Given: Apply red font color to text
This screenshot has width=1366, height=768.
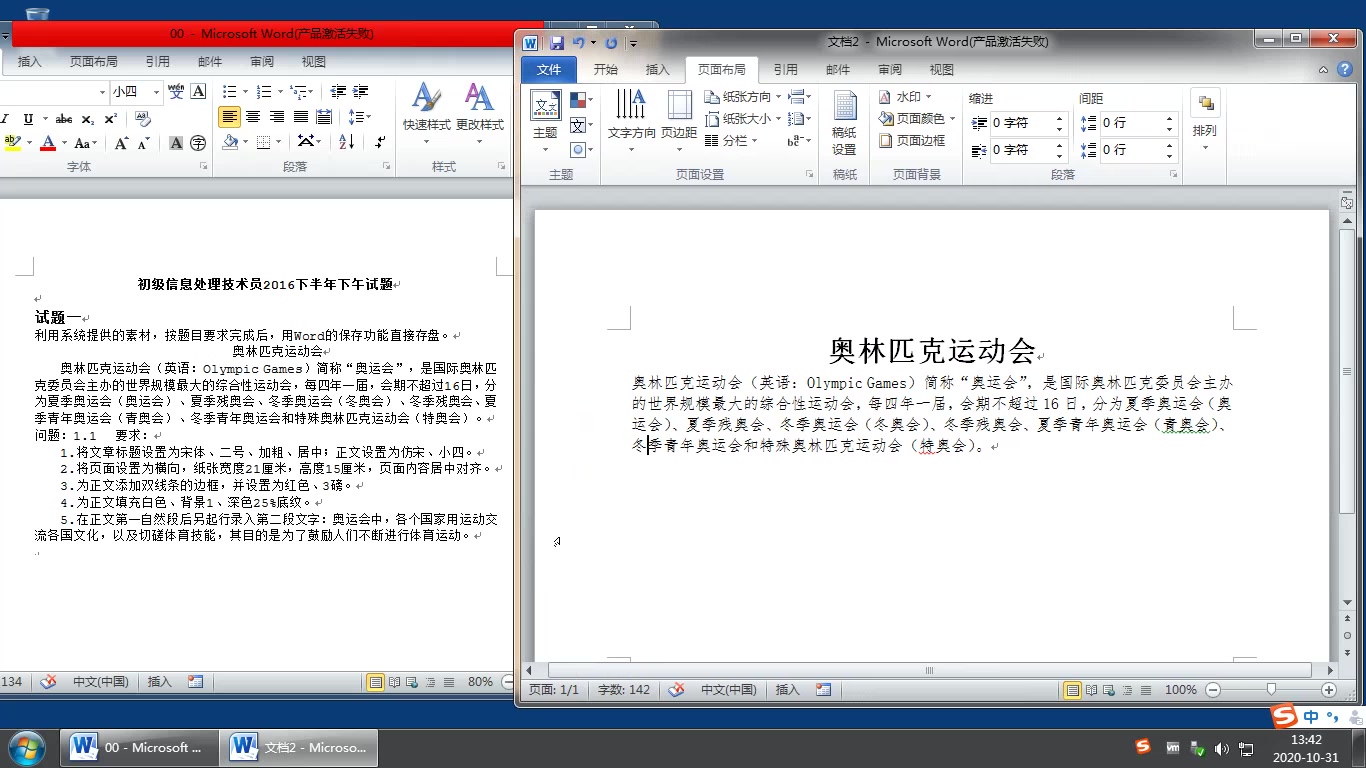Looking at the screenshot, I should click(x=48, y=141).
